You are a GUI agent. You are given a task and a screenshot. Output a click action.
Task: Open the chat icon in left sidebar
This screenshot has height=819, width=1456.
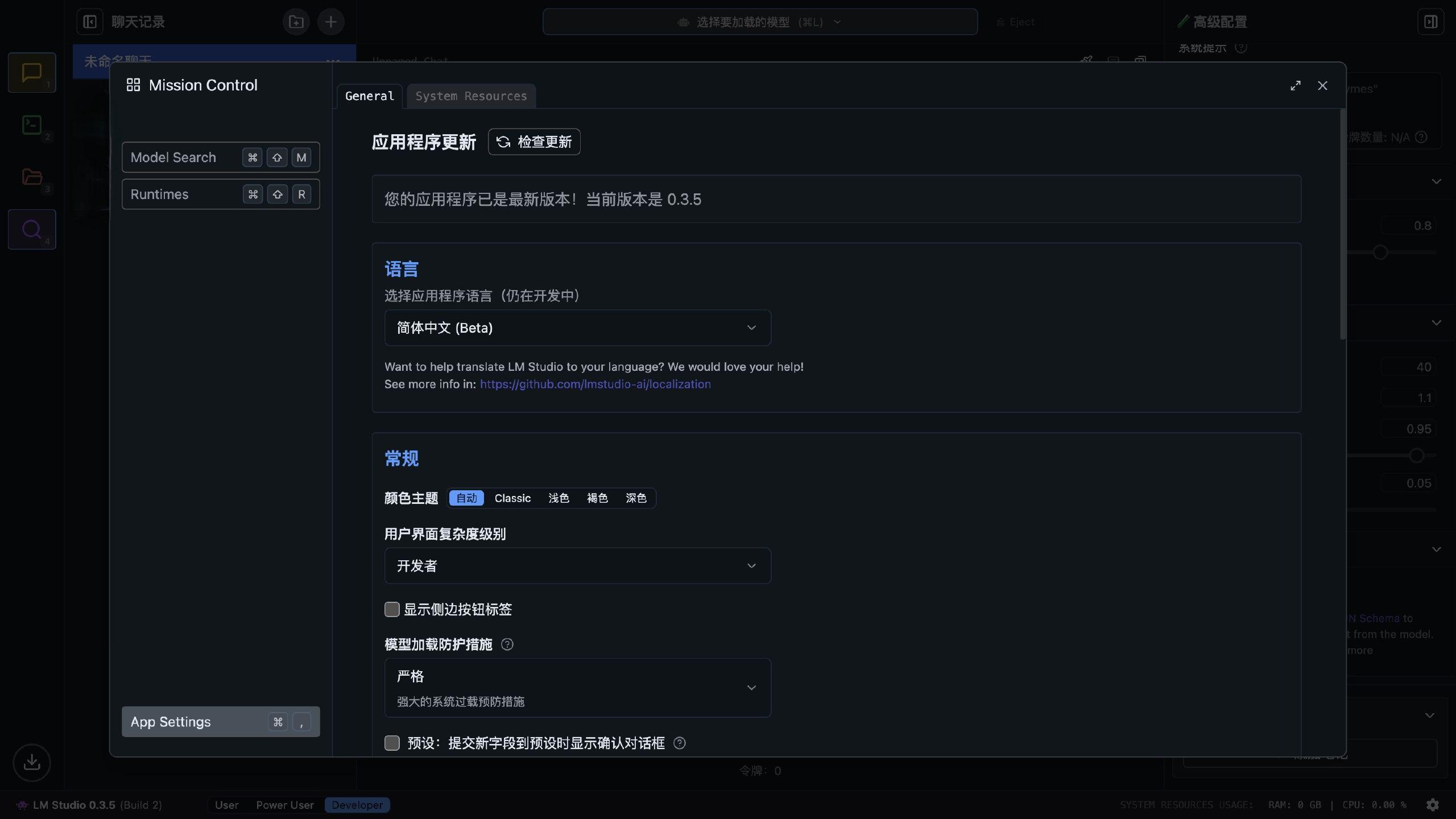coord(32,72)
